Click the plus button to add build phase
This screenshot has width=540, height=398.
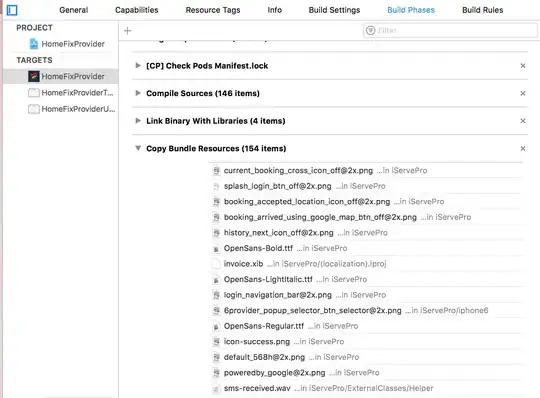click(x=128, y=31)
